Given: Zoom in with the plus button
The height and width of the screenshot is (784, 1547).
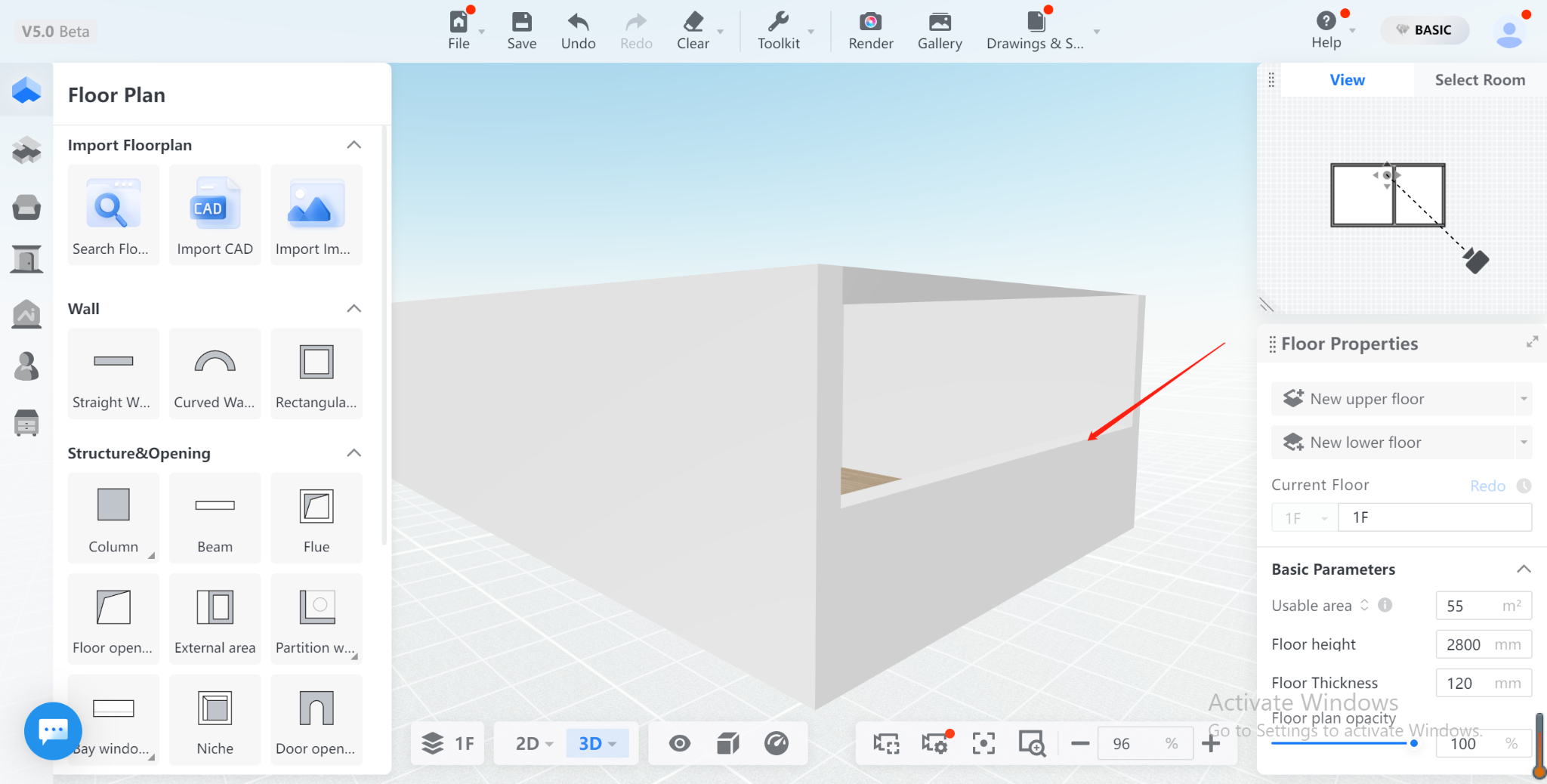Looking at the screenshot, I should (1211, 744).
